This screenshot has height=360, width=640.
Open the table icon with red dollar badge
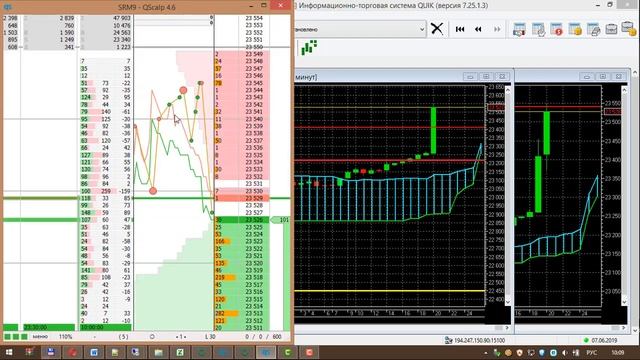tap(557, 29)
